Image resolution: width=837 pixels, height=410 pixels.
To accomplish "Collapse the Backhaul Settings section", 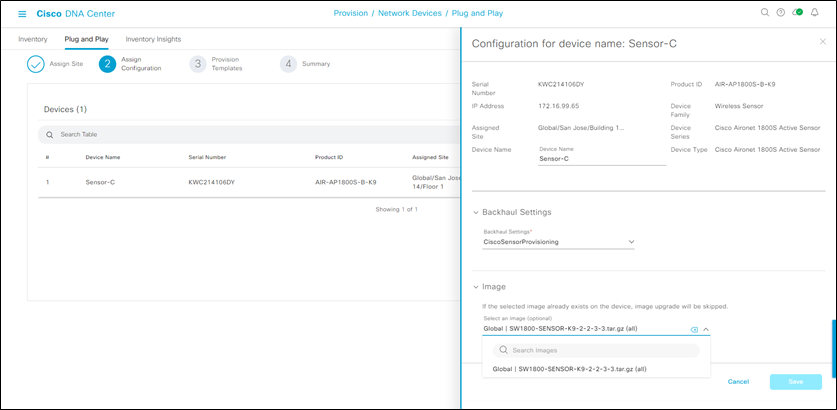I will pos(476,212).
